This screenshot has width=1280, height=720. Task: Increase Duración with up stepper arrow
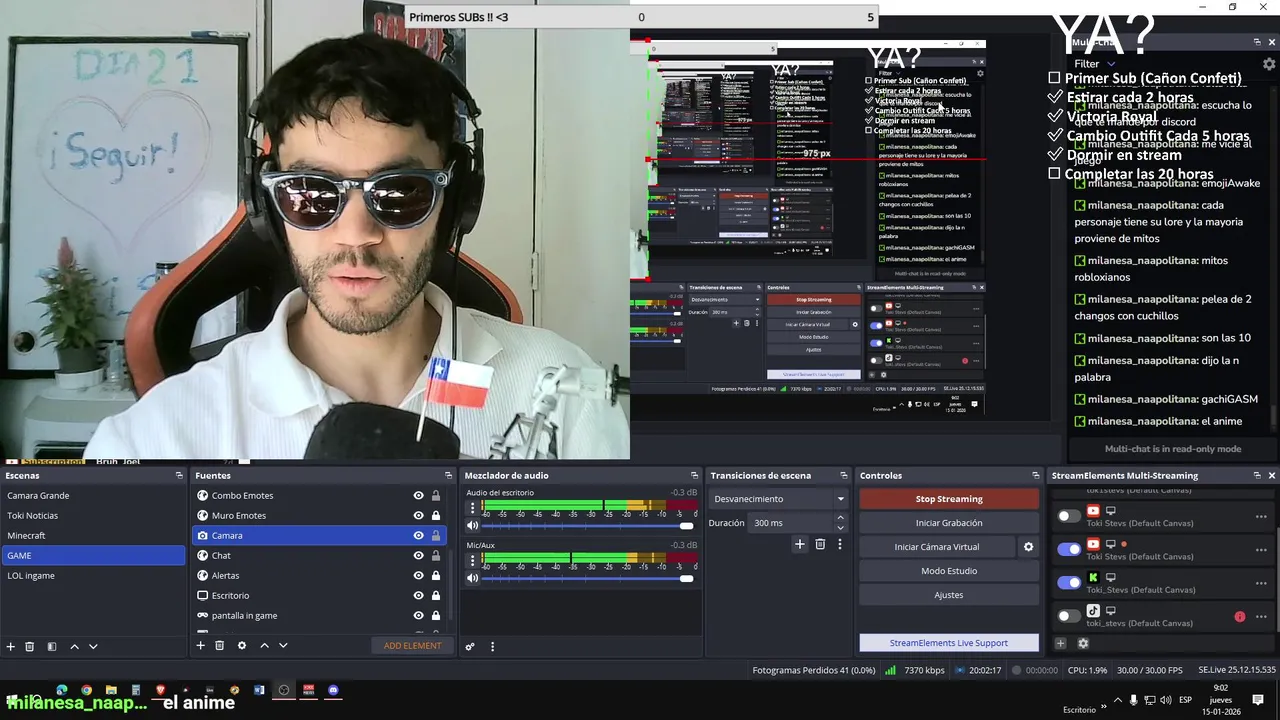pyautogui.click(x=840, y=518)
